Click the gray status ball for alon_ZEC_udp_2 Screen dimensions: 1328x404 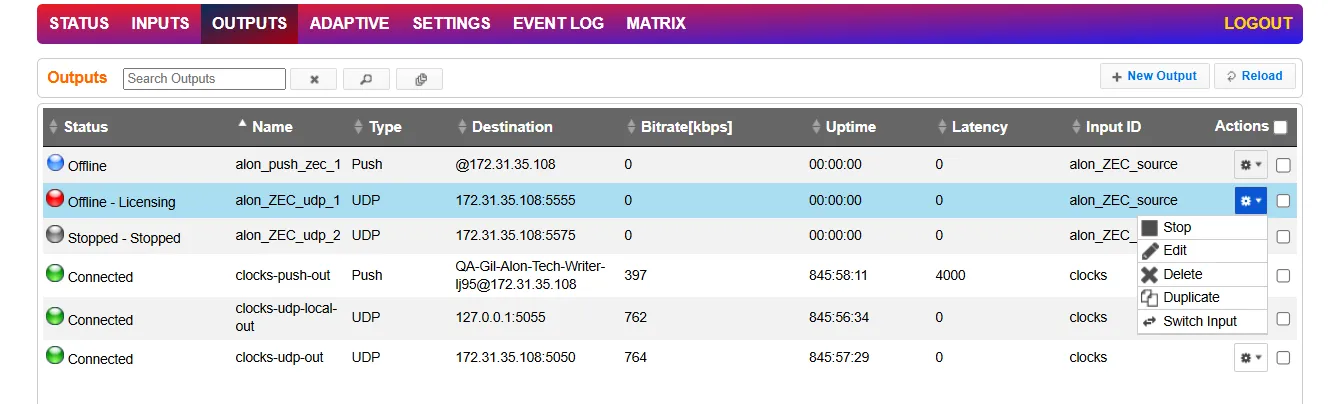pyautogui.click(x=55, y=235)
